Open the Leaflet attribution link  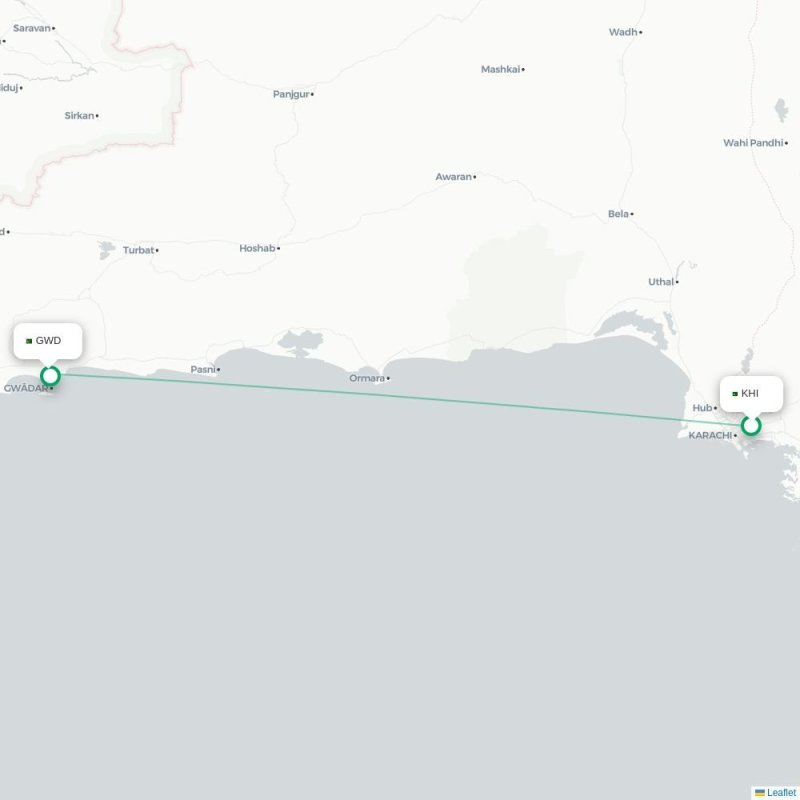pos(781,792)
